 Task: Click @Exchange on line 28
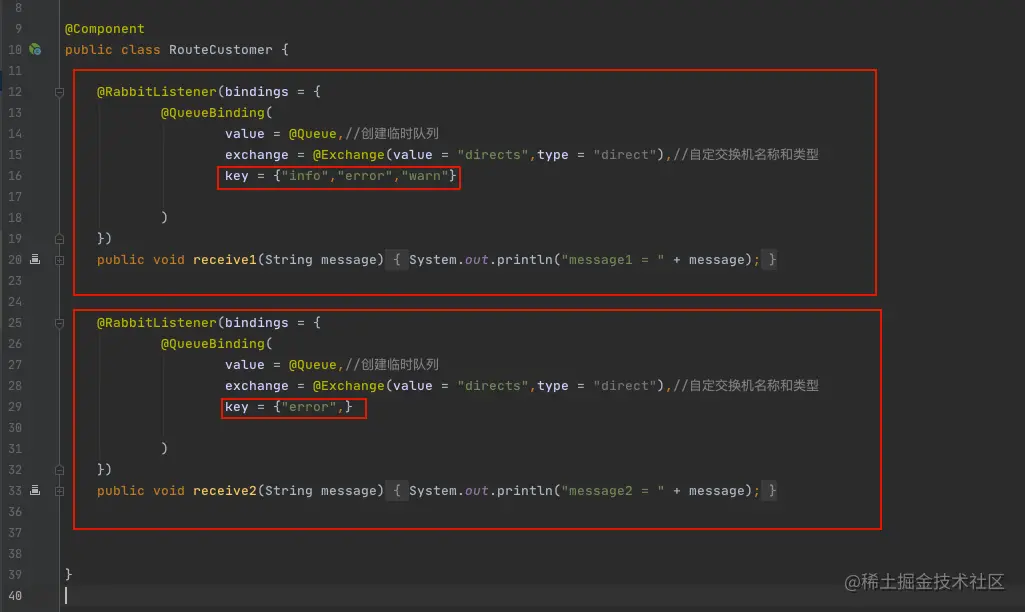pyautogui.click(x=348, y=385)
